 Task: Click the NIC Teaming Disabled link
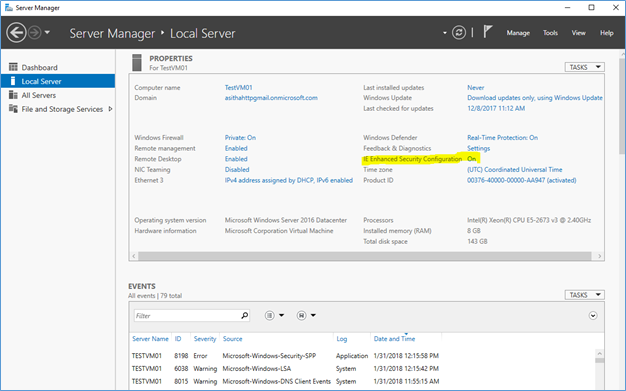pyautogui.click(x=237, y=169)
